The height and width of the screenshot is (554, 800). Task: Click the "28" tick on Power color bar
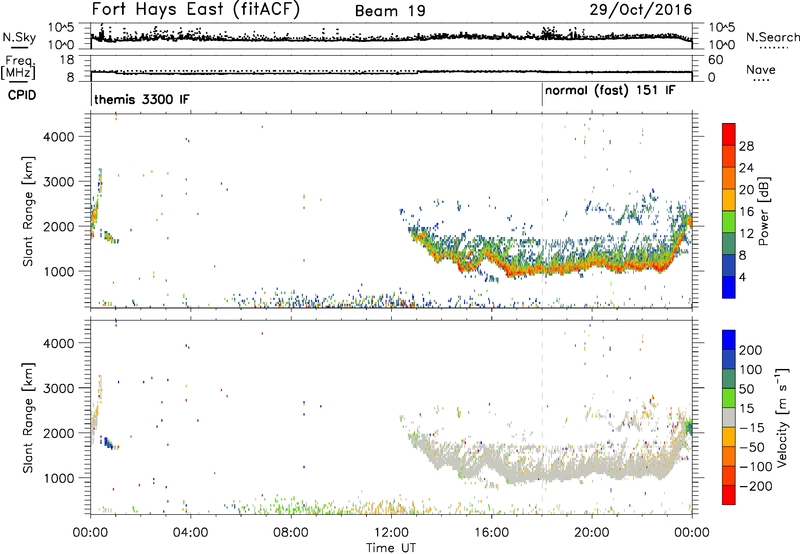746,146
